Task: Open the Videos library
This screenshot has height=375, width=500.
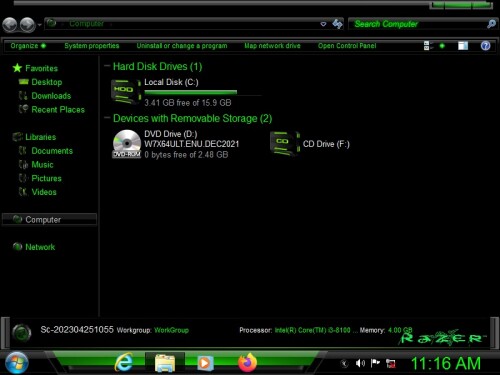Action: pos(44,192)
